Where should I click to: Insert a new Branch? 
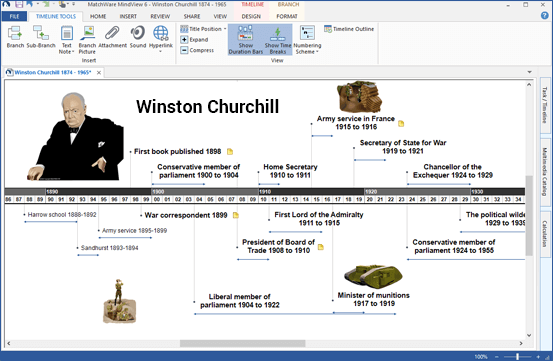click(x=15, y=37)
